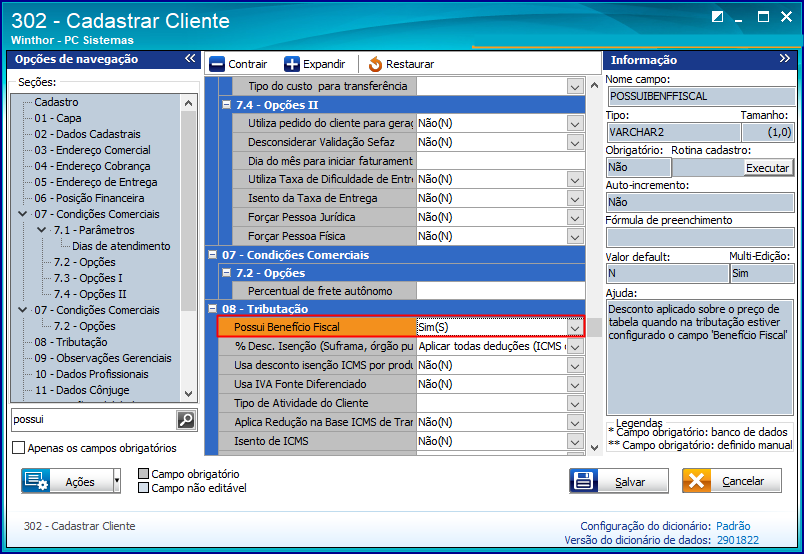This screenshot has width=804, height=554.
Task: Click the Padrão dictionary configuration link
Action: [x=733, y=526]
